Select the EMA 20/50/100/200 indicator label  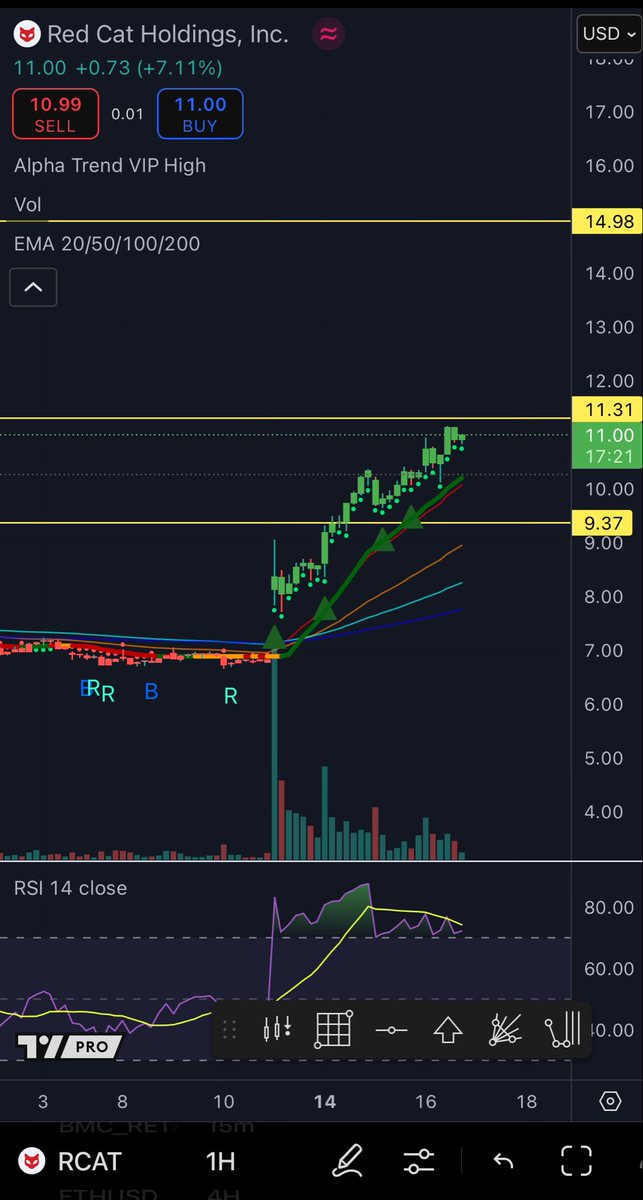point(107,244)
